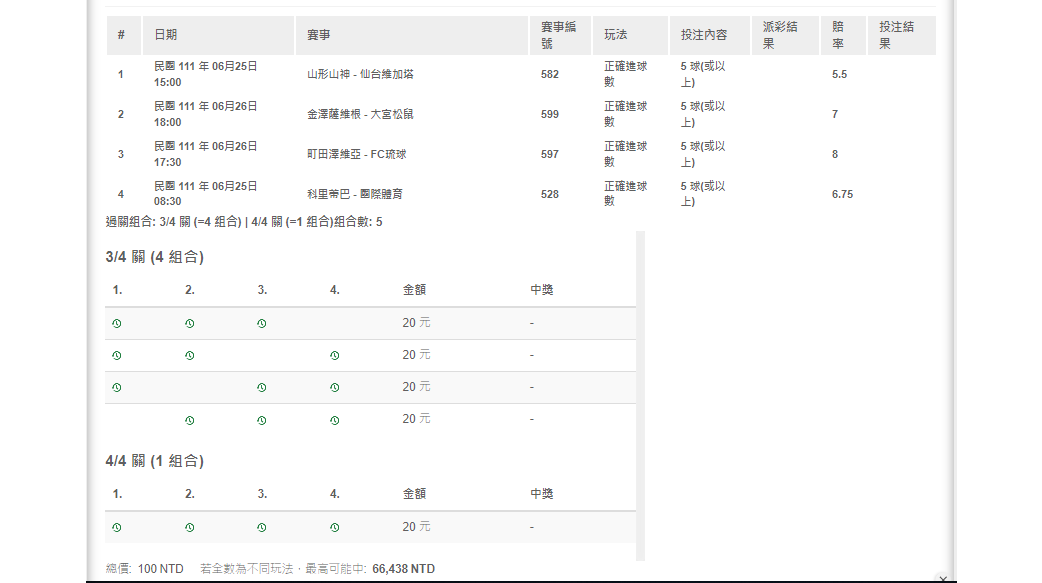Click 正確進球數 bet type for match 582

point(625,74)
